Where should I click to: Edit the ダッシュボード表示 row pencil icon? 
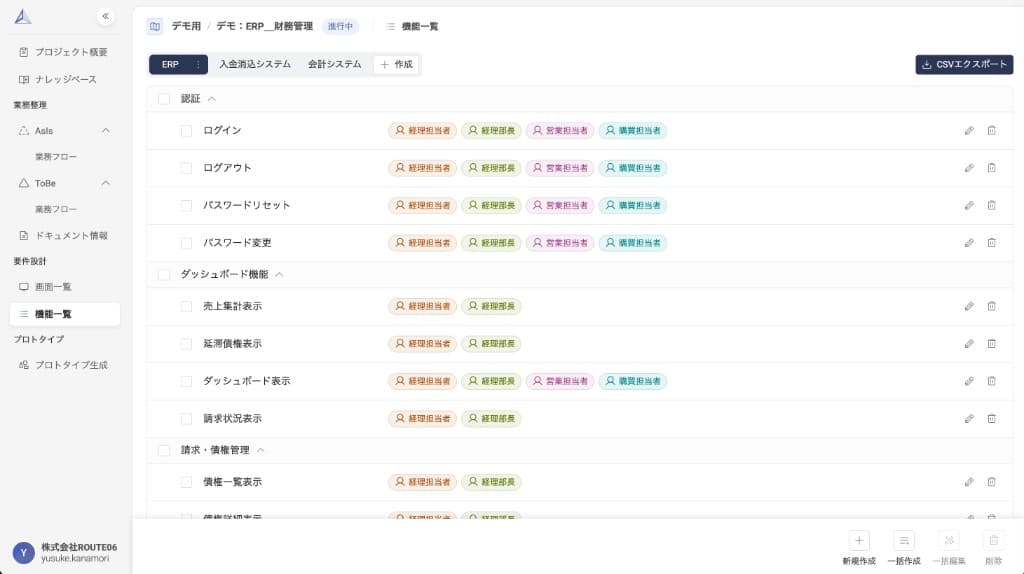969,381
